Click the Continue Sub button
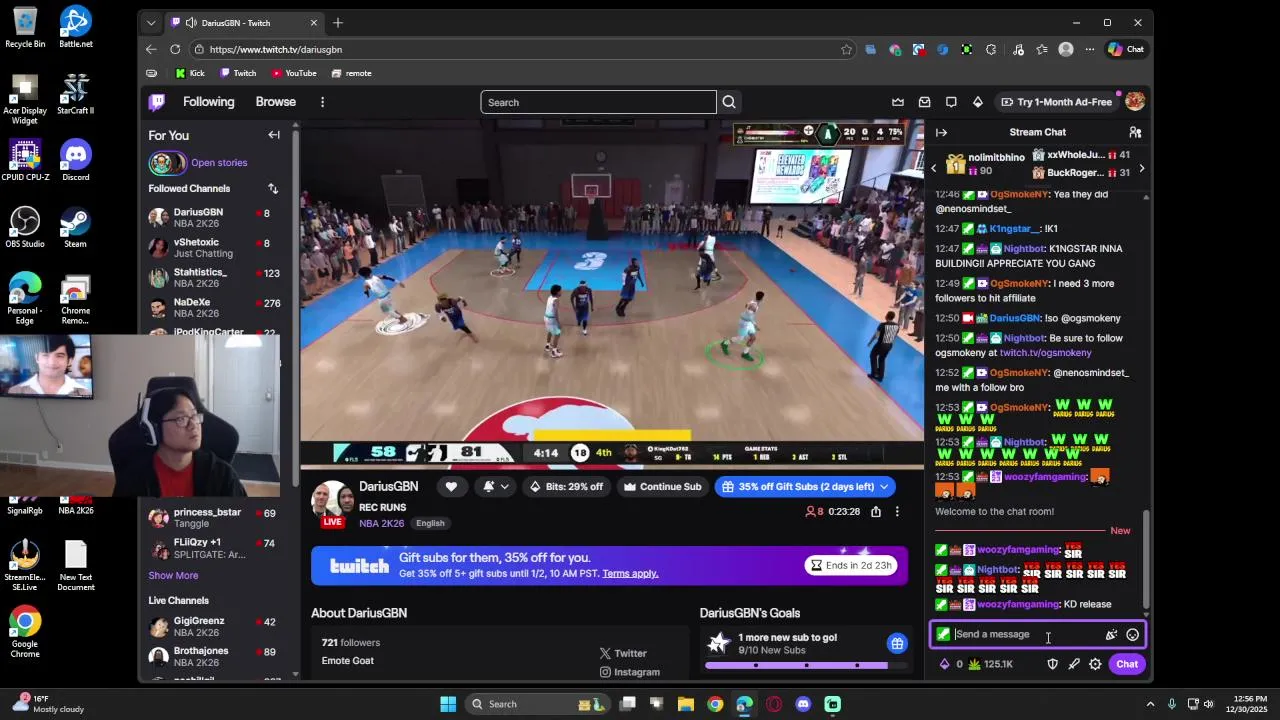The height and width of the screenshot is (720, 1280). click(662, 487)
